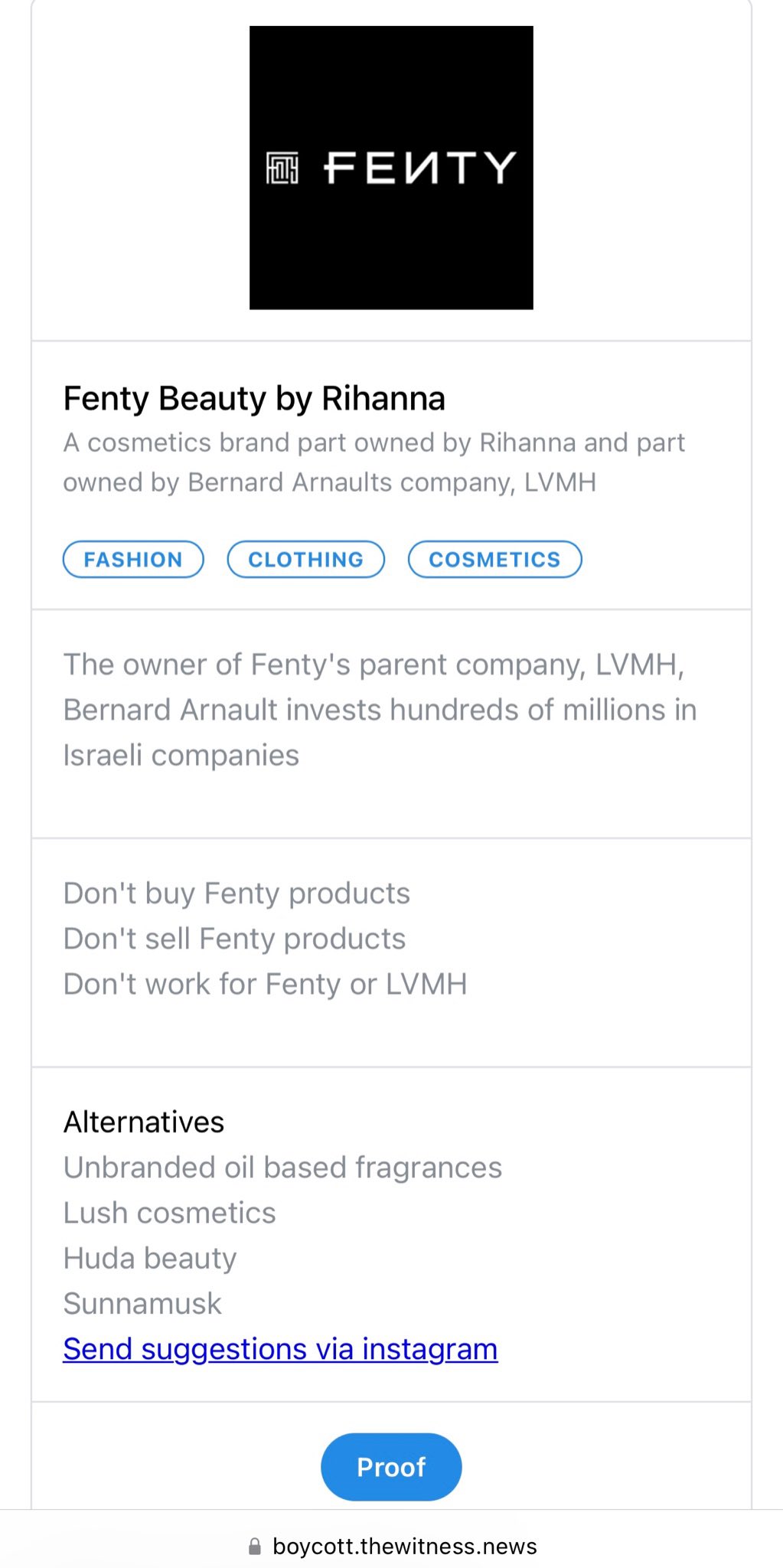Tap the Lush cosmetics alternative

(169, 1213)
